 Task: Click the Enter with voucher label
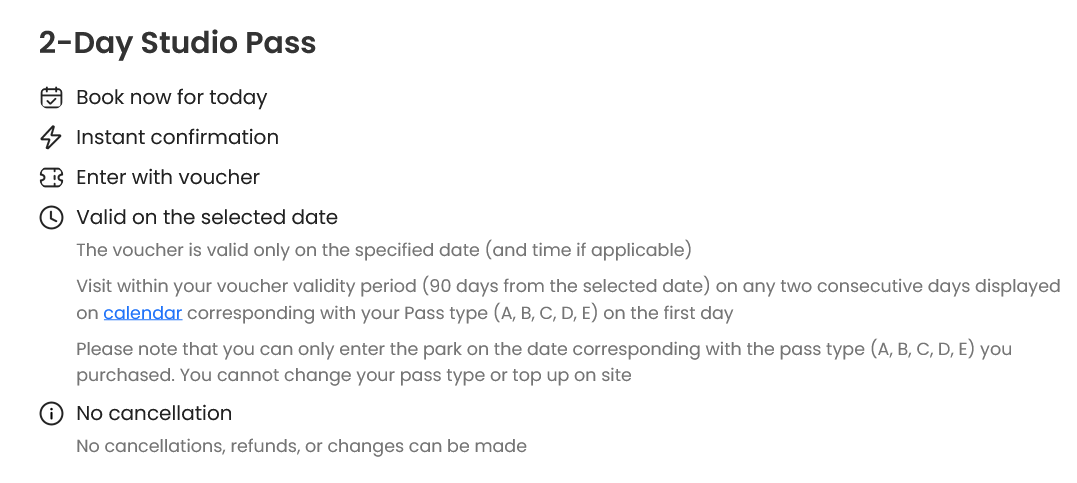(168, 177)
